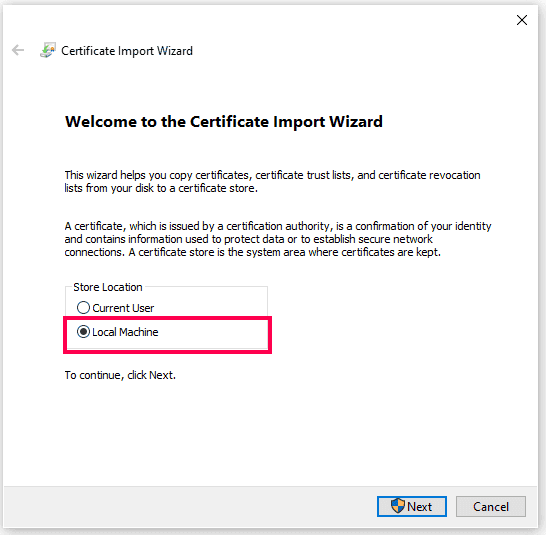Click the Certificate Import Wizard title text

pos(127,51)
